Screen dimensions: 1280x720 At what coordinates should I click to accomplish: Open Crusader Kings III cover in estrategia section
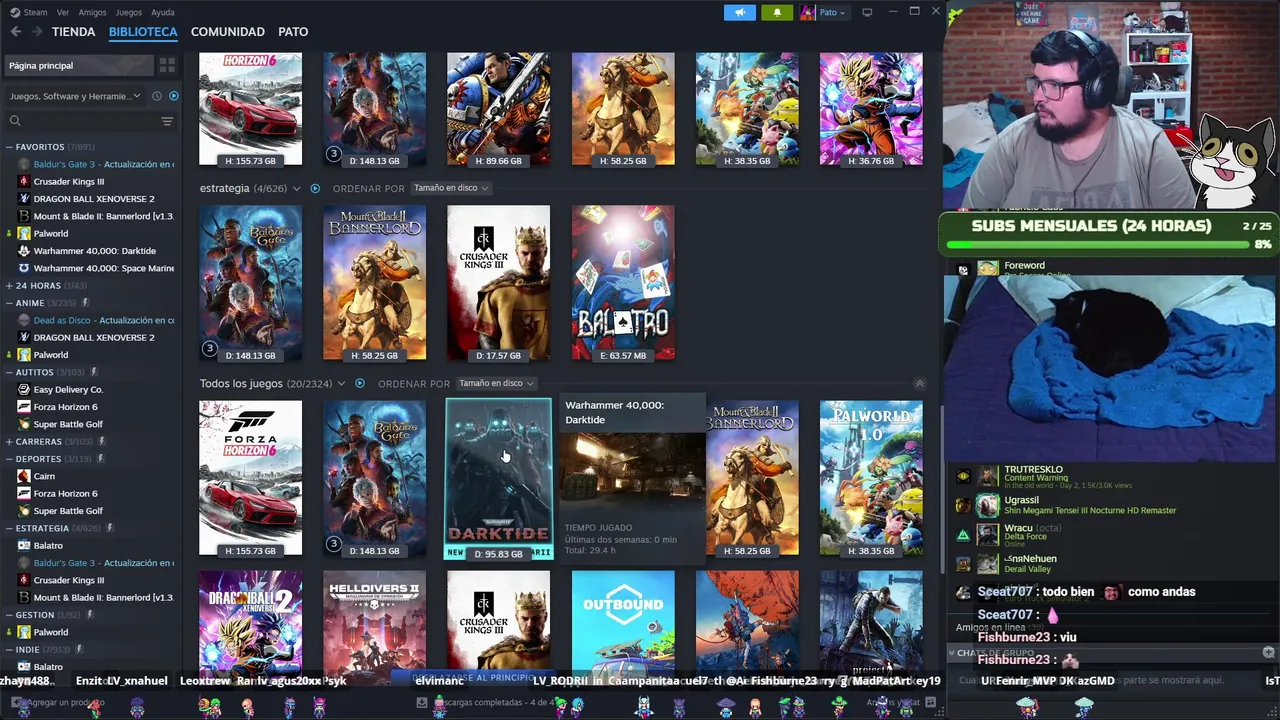pos(498,283)
